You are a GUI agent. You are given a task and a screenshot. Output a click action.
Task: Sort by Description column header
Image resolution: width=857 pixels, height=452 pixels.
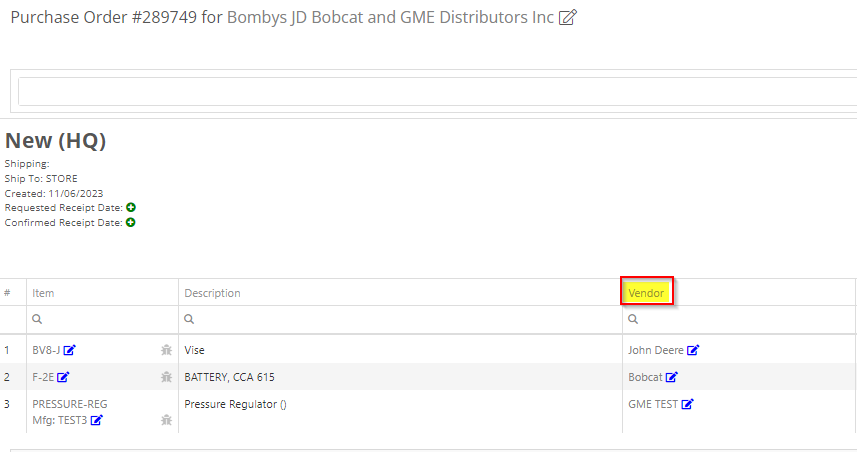[x=212, y=293]
